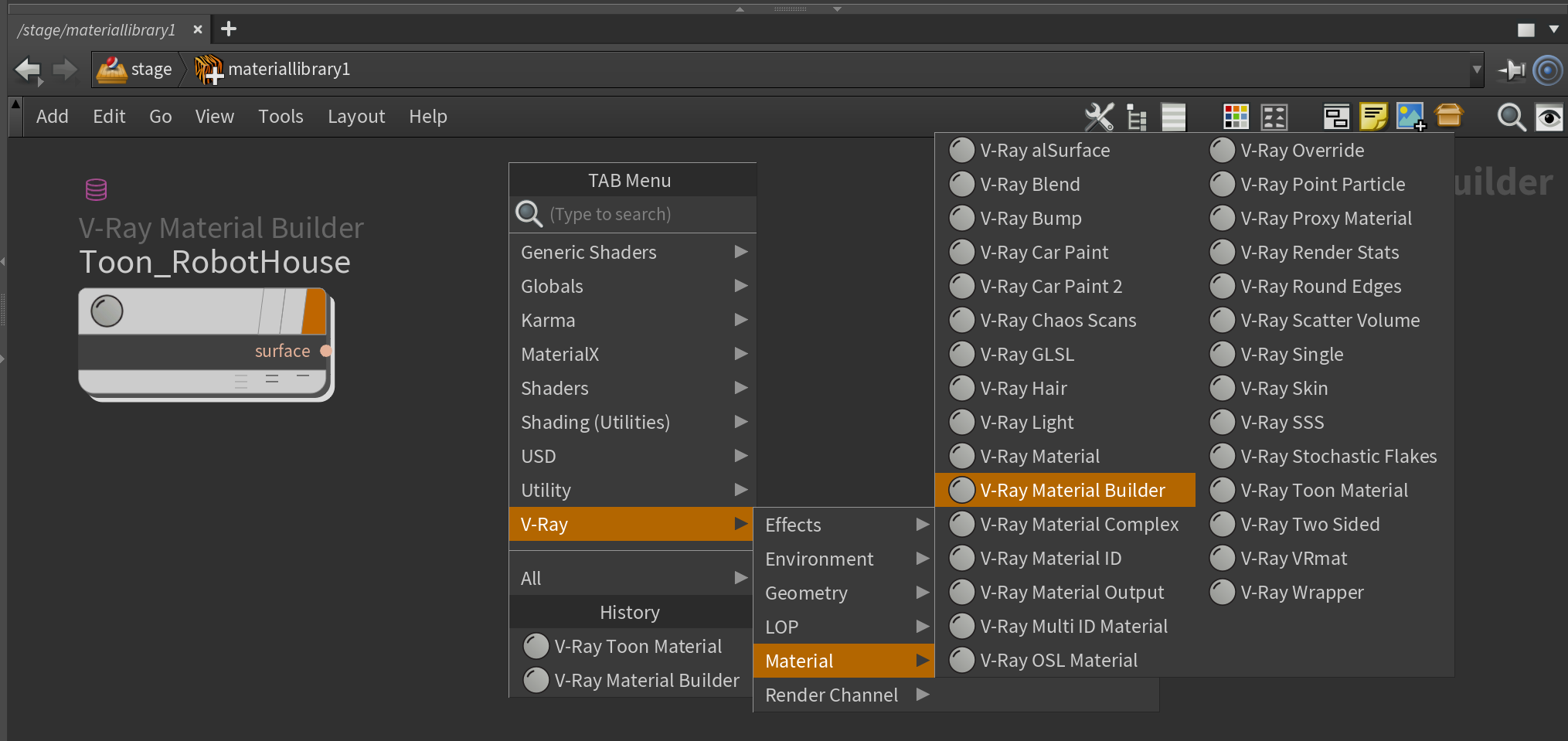This screenshot has width=1568, height=741.
Task: Expand the Generic Shaders submenu
Action: tap(633, 252)
